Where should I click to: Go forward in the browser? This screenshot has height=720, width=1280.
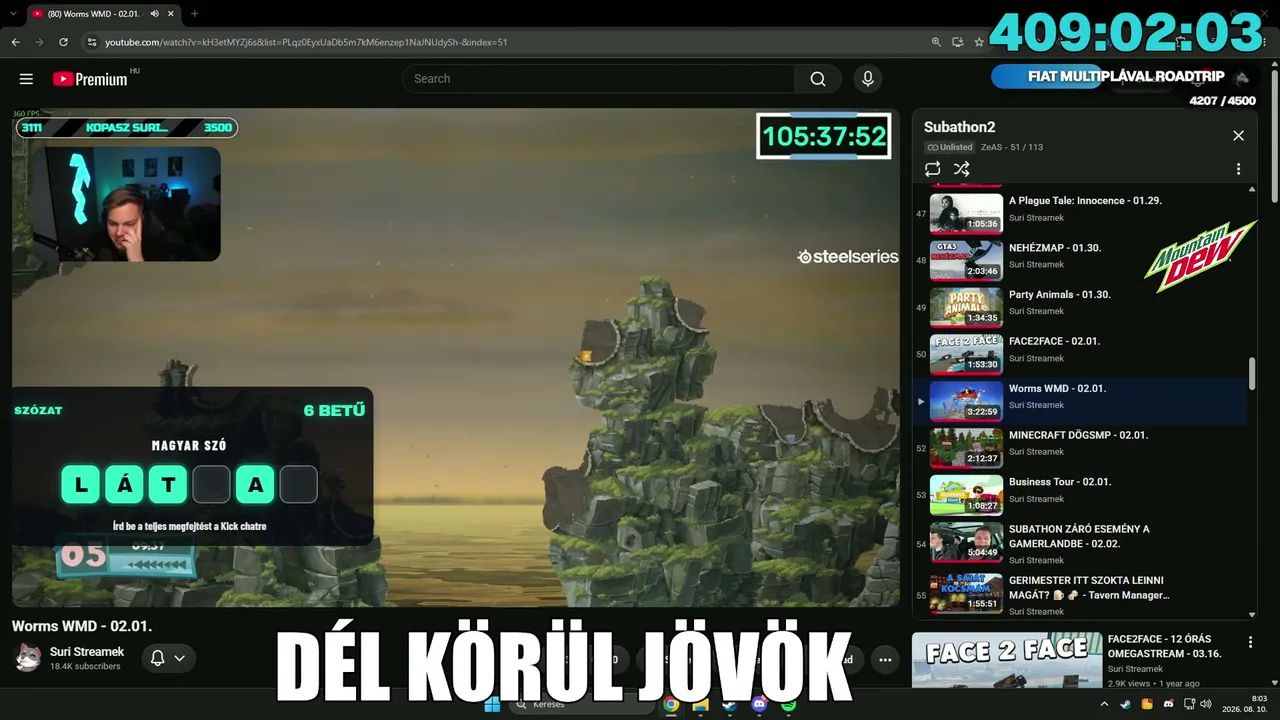39,42
